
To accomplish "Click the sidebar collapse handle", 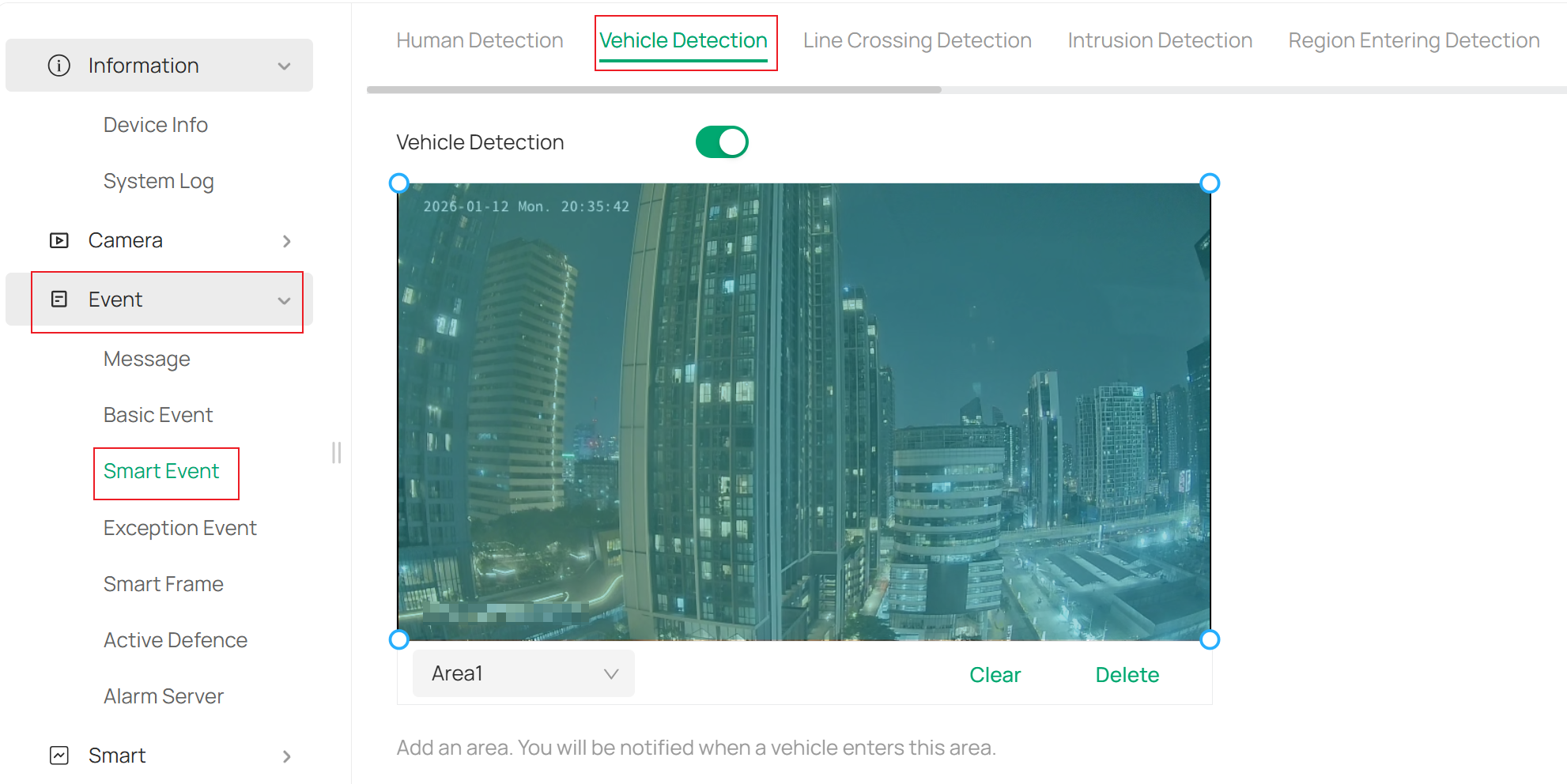I will click(x=336, y=453).
